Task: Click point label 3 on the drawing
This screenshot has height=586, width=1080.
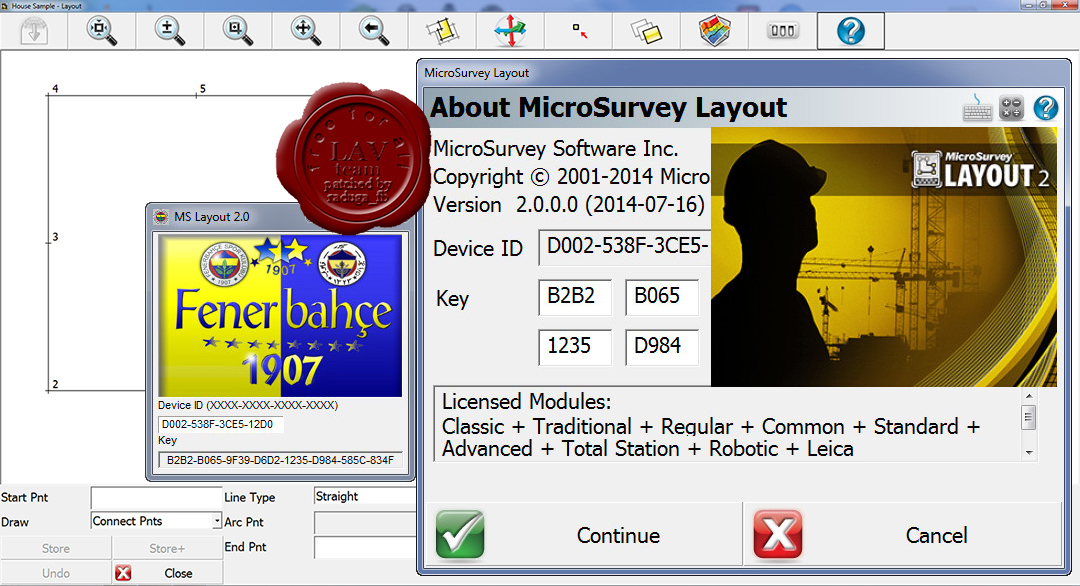Action: click(x=55, y=236)
